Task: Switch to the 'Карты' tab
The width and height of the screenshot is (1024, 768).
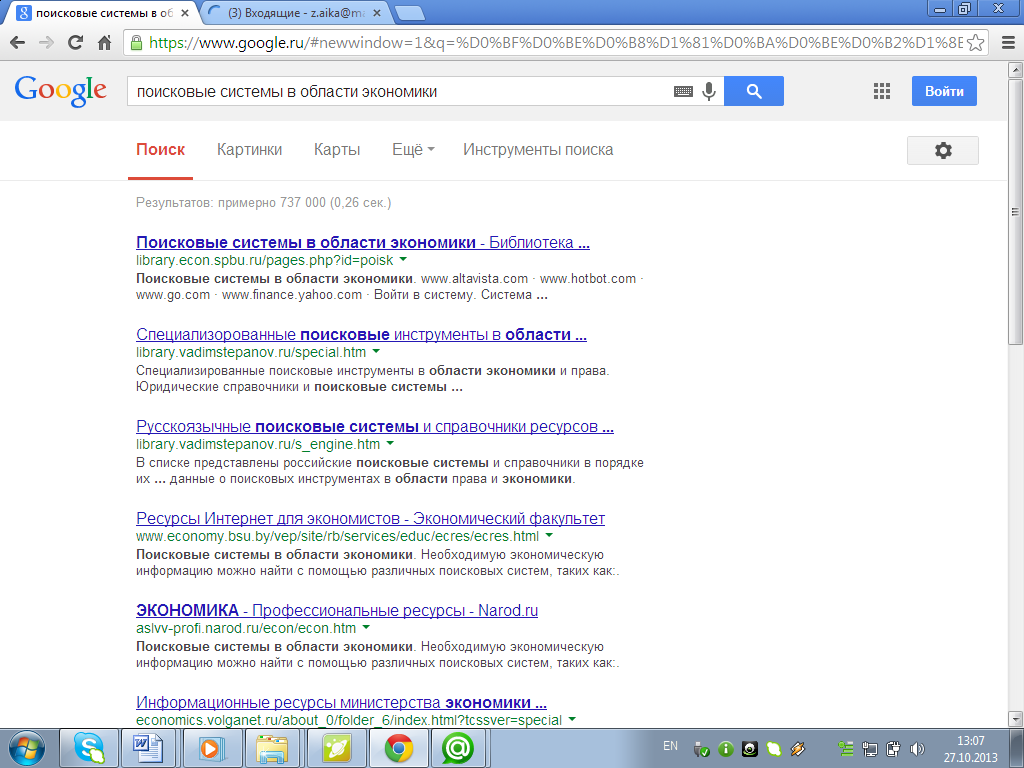Action: 337,150
